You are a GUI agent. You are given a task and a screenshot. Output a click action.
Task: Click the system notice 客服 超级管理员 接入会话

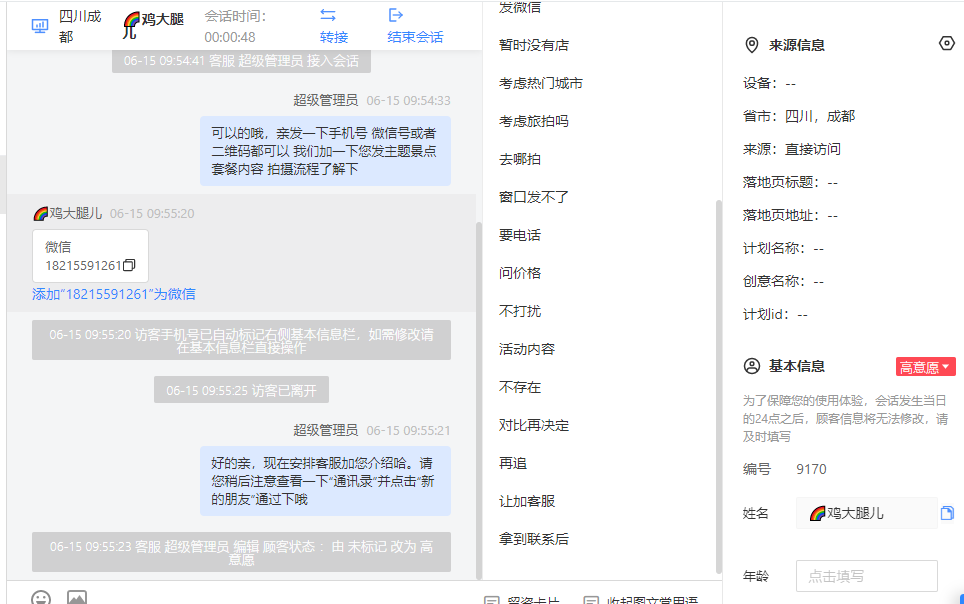tap(241, 61)
